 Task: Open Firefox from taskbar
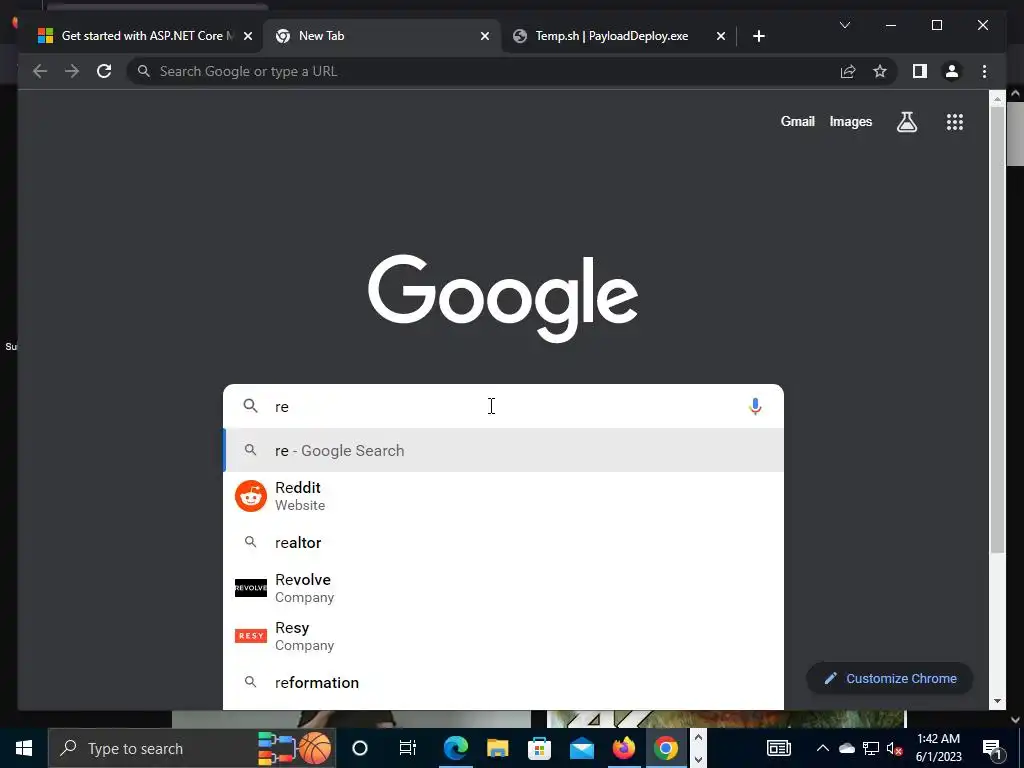pyautogui.click(x=623, y=748)
